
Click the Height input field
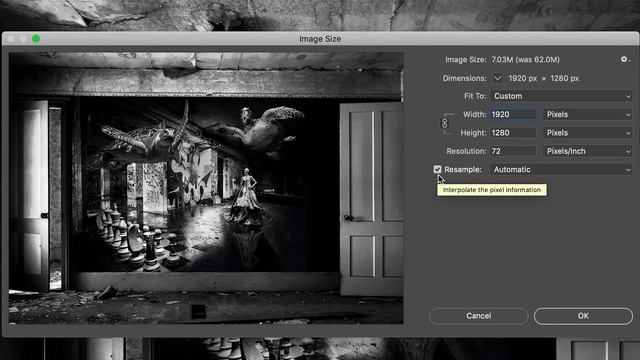513,133
